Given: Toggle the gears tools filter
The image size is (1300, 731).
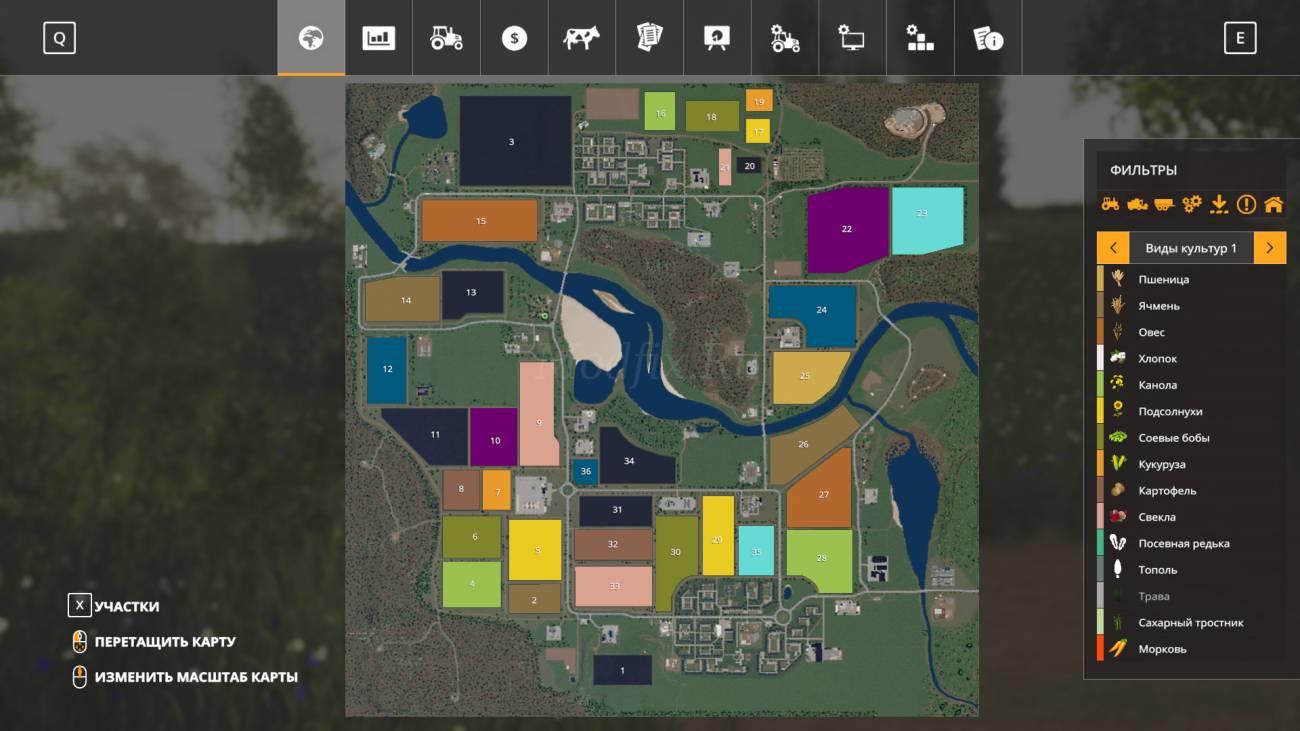Looking at the screenshot, I should click(x=1192, y=204).
